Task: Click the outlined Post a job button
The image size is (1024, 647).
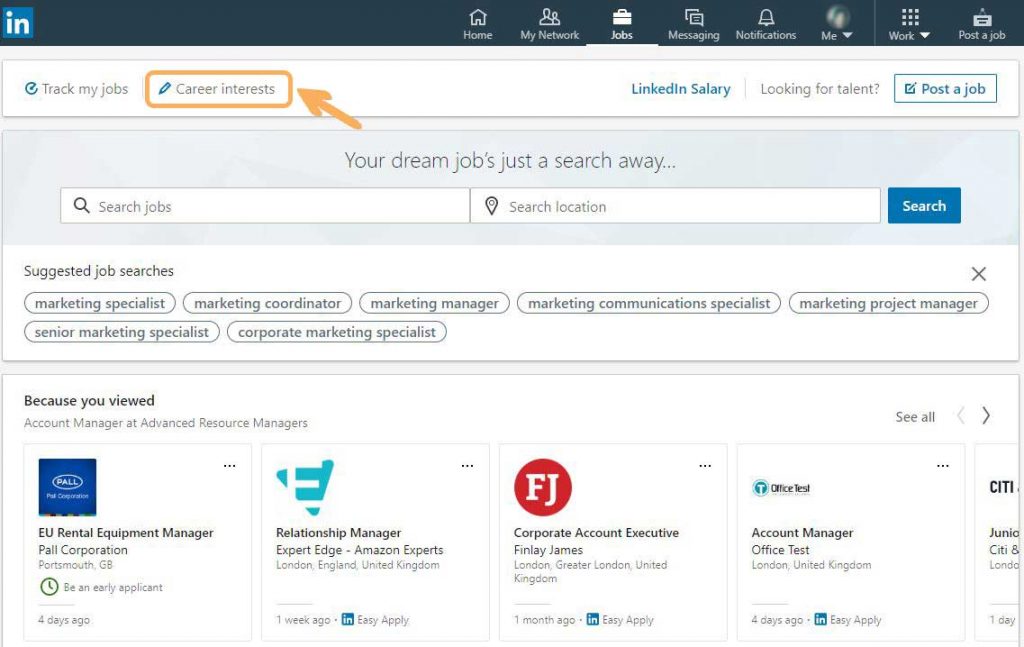Action: 945,89
